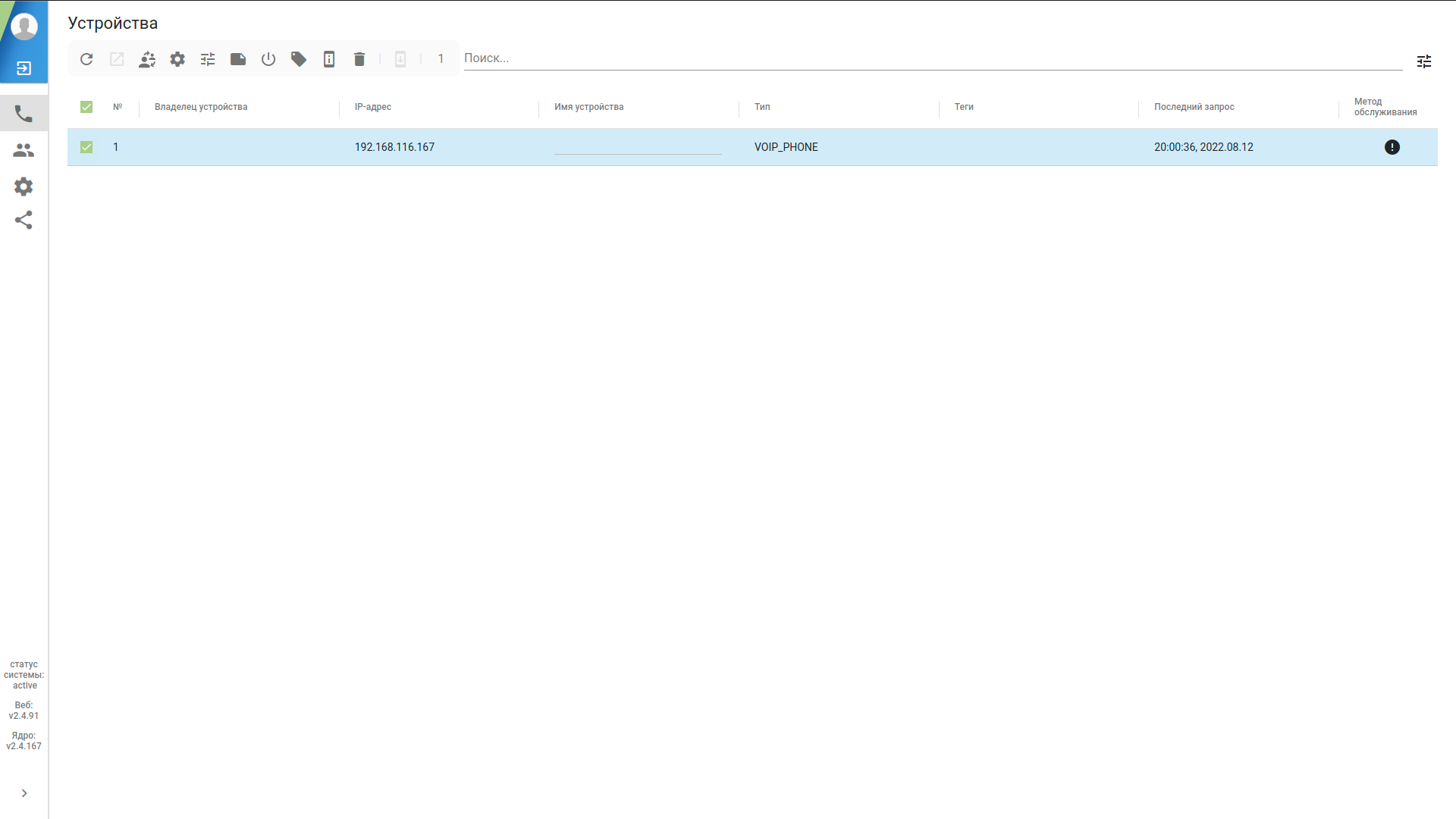Click the note/file icon in toolbar
1456x819 pixels.
[238, 59]
